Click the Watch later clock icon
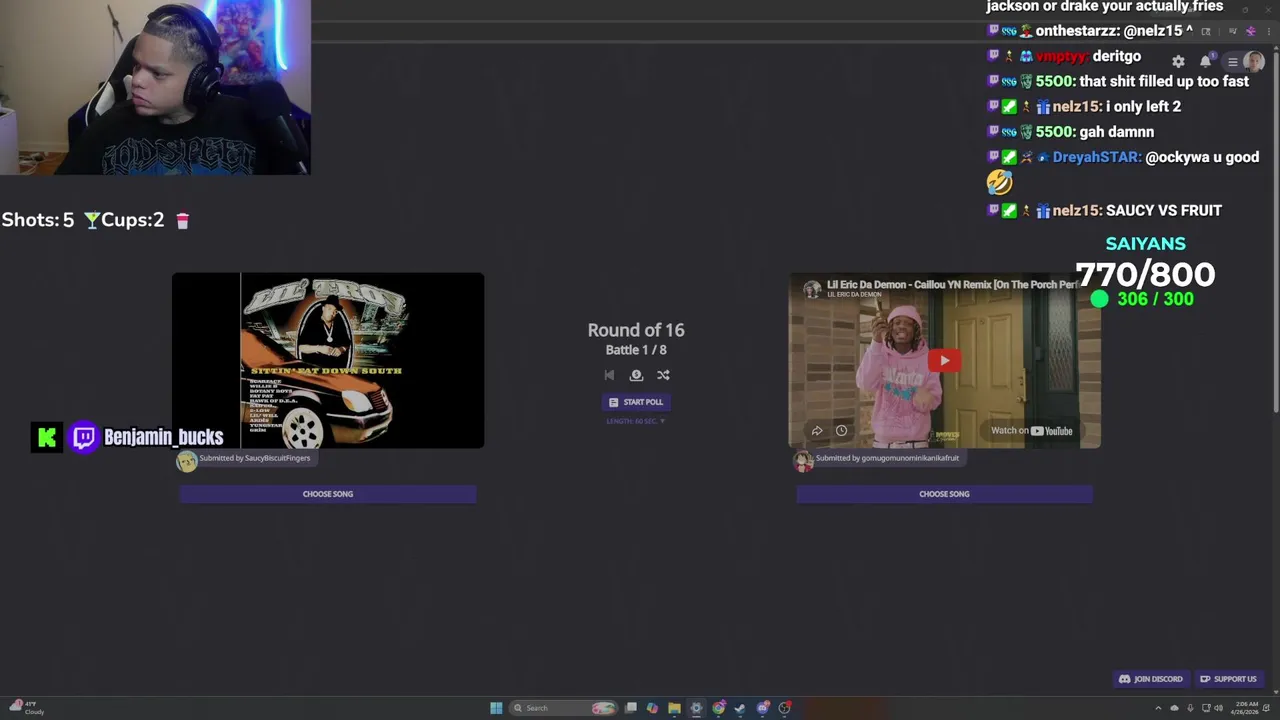The width and height of the screenshot is (1280, 720). [841, 431]
